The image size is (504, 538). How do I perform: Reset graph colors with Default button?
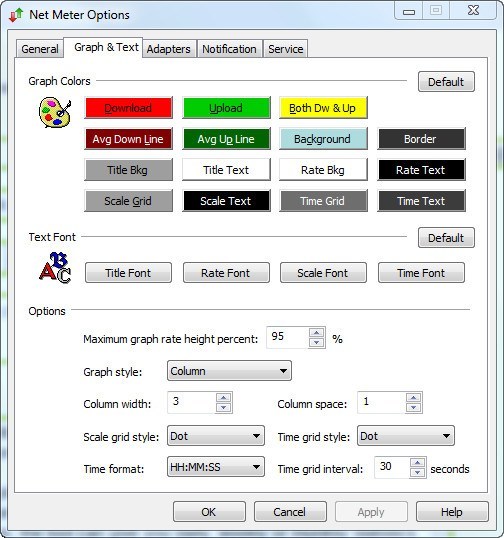[x=446, y=82]
